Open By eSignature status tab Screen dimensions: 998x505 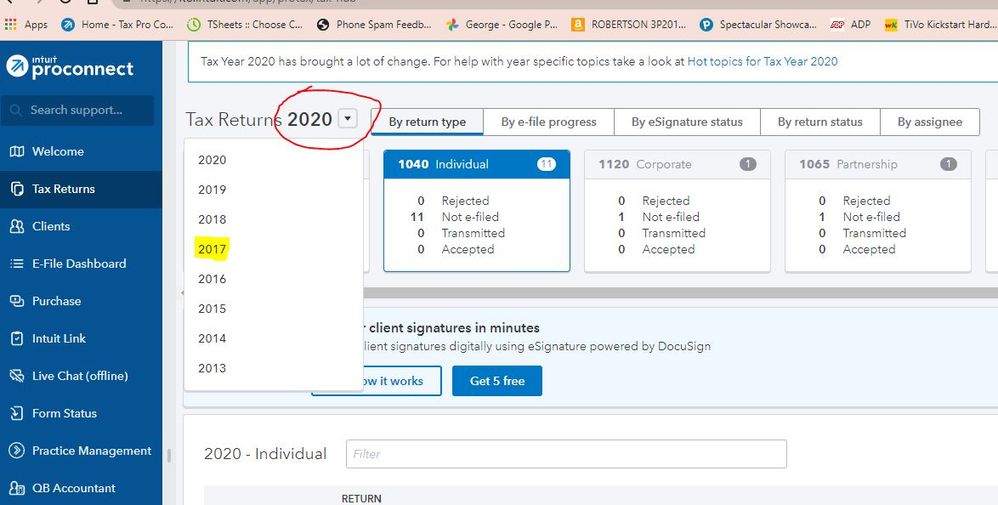pyautogui.click(x=687, y=122)
